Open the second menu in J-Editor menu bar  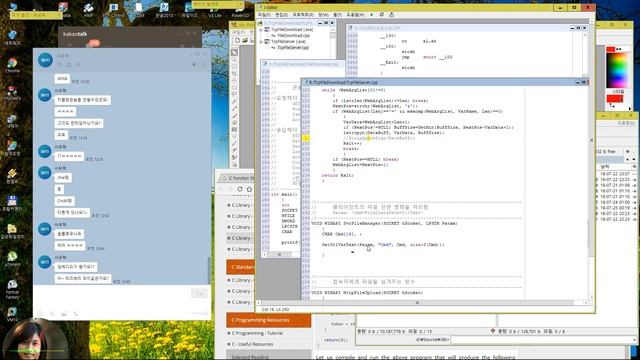281,15
